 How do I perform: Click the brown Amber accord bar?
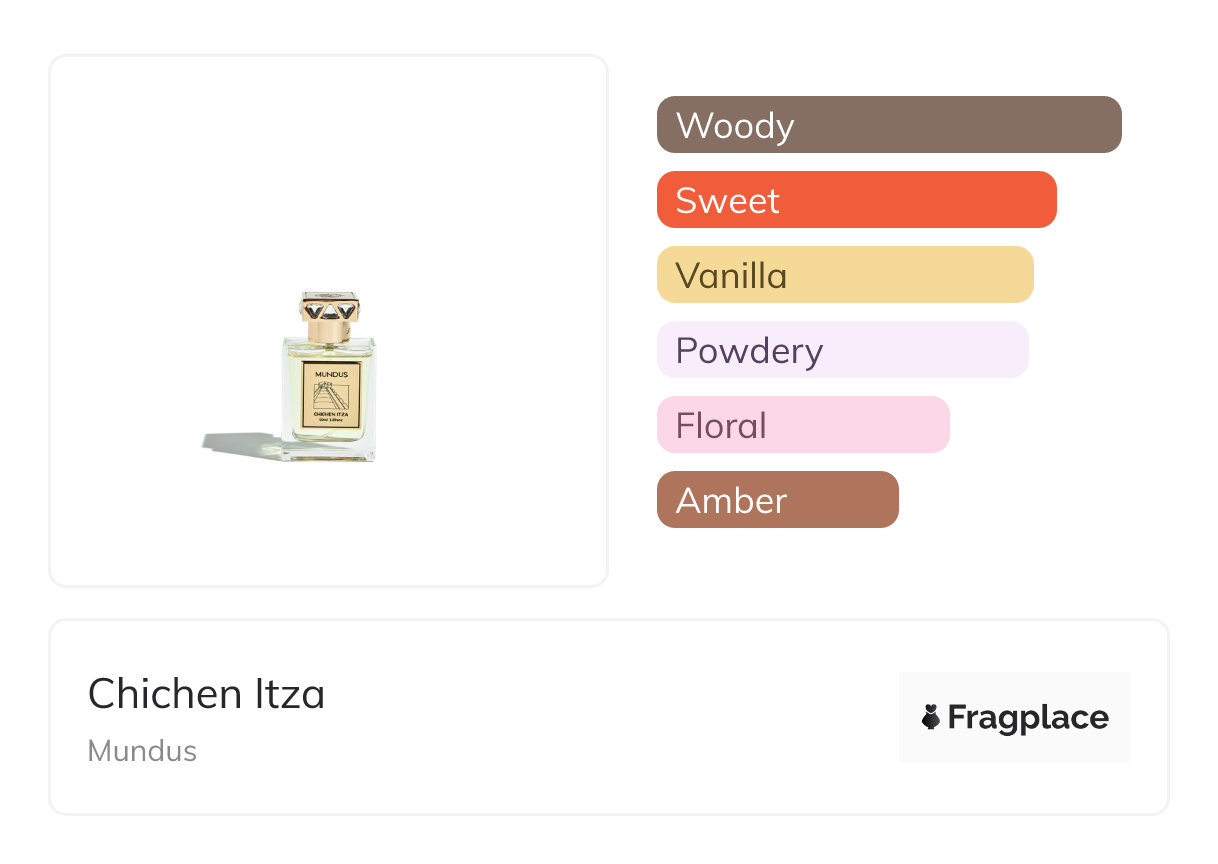tap(777, 500)
